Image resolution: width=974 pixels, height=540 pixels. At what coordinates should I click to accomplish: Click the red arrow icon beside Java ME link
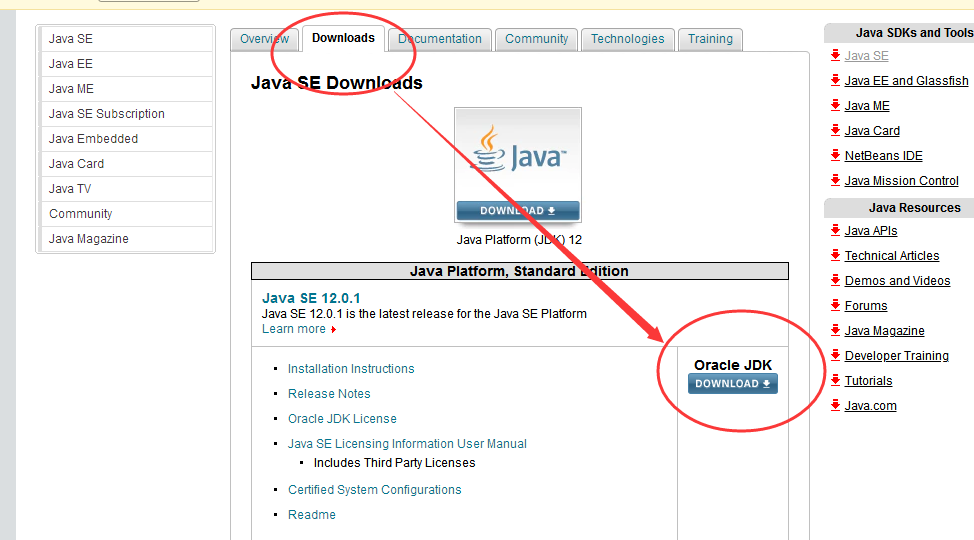(x=835, y=105)
